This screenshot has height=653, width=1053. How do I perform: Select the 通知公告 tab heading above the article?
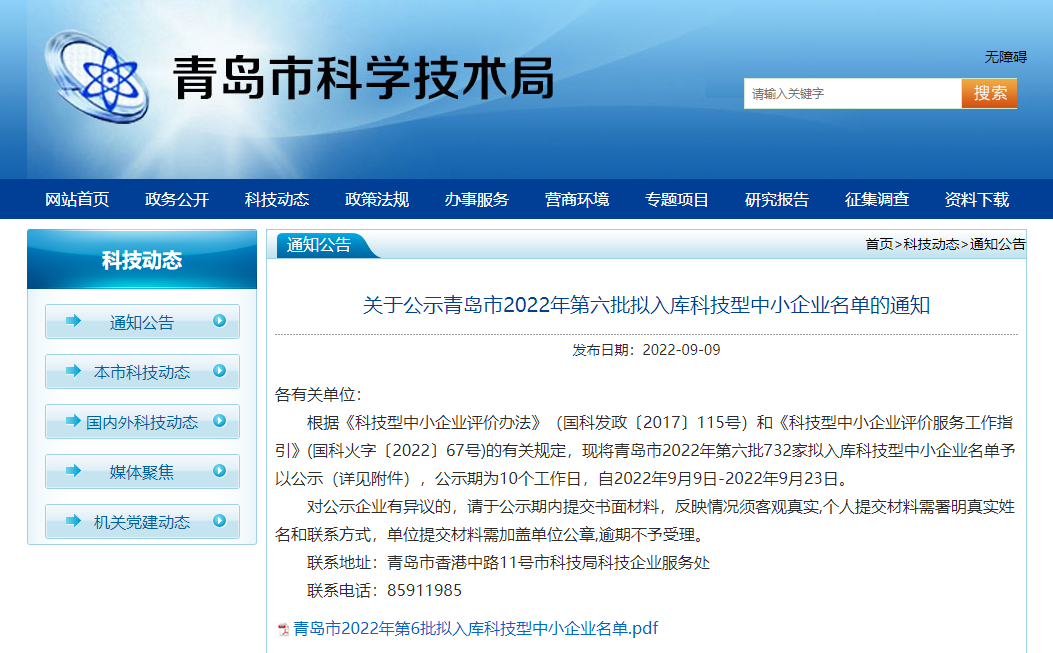319,245
